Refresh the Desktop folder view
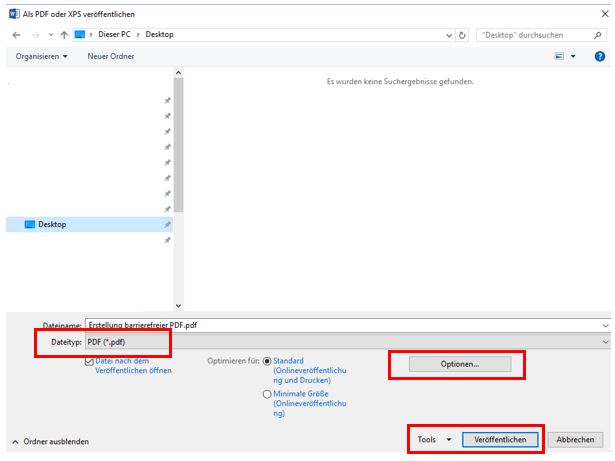This screenshot has width=615, height=461. 462,35
